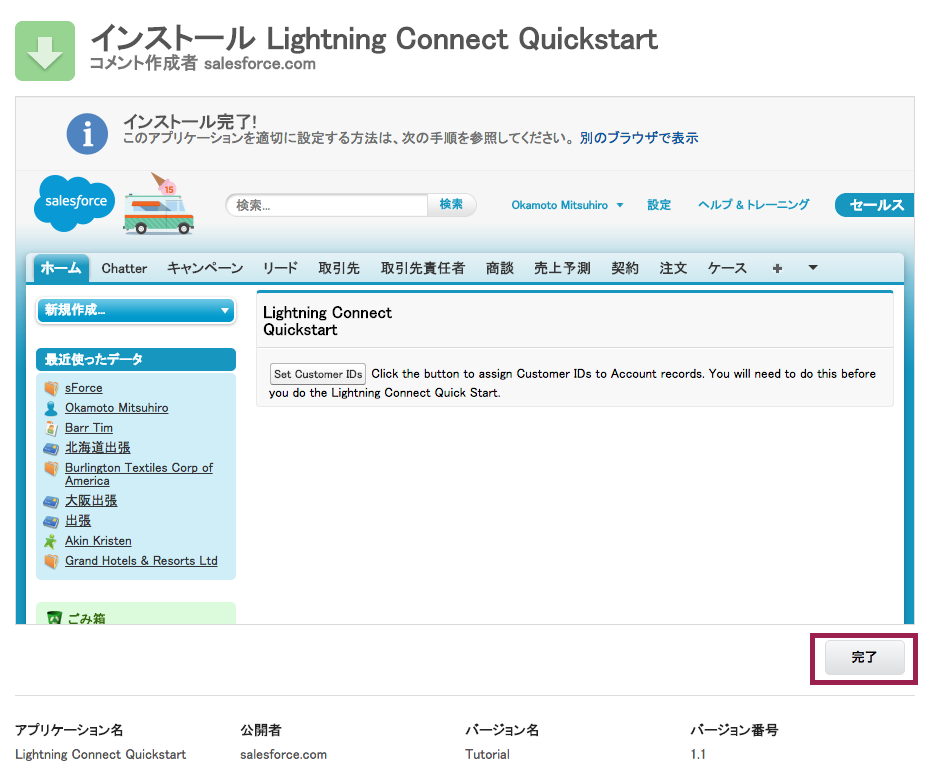Click the user icon beside Okamoto Mitsuhiro
939x775 pixels.
point(52,408)
